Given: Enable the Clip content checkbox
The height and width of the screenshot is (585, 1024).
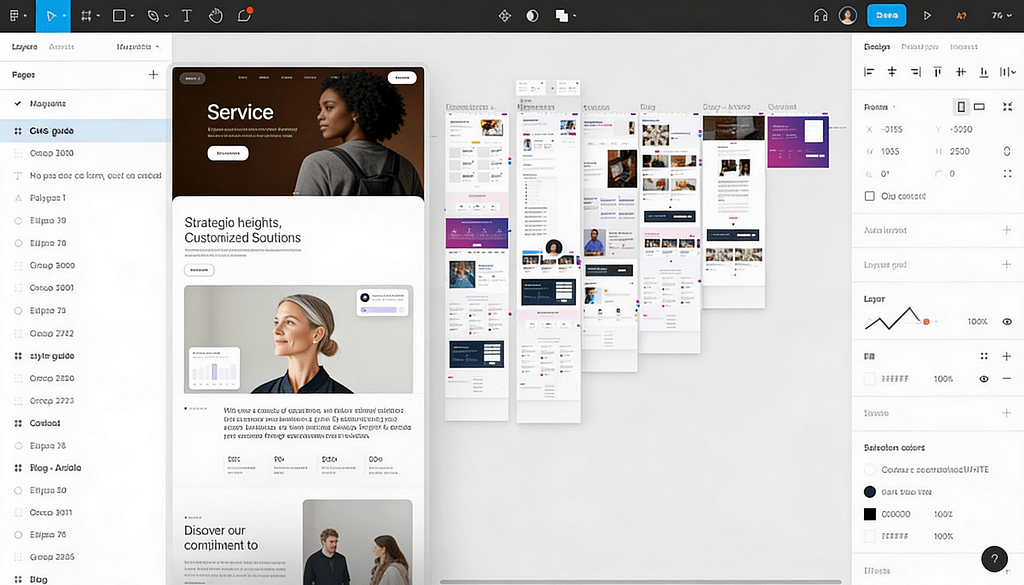Looking at the screenshot, I should click(868, 196).
